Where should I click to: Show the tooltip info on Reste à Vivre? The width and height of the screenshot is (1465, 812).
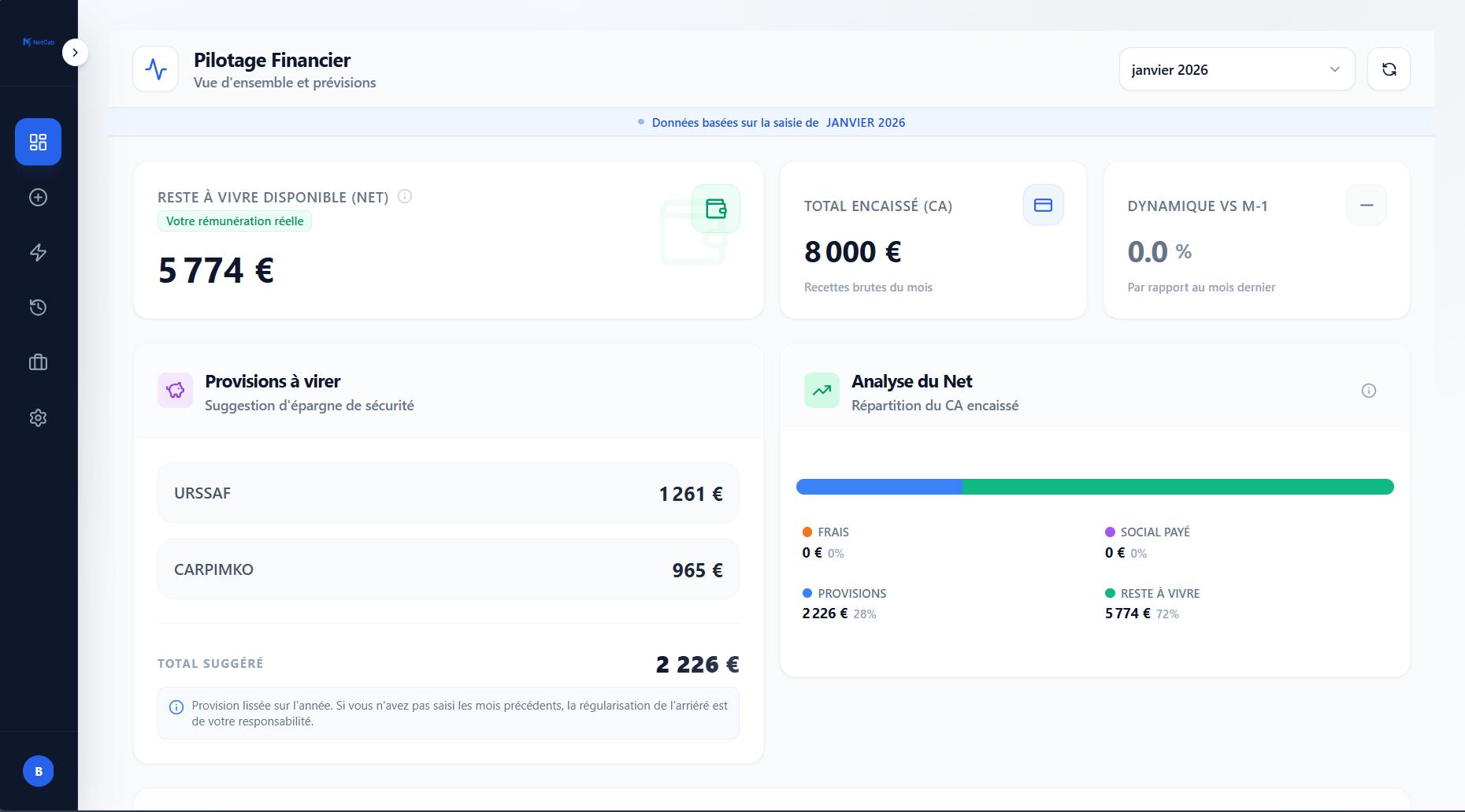click(405, 196)
